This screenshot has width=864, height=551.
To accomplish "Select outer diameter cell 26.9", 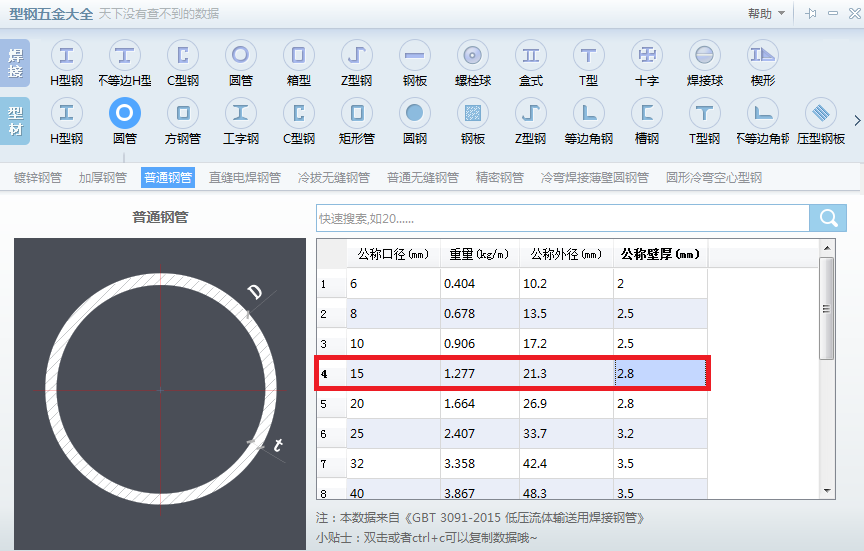I will (566, 403).
